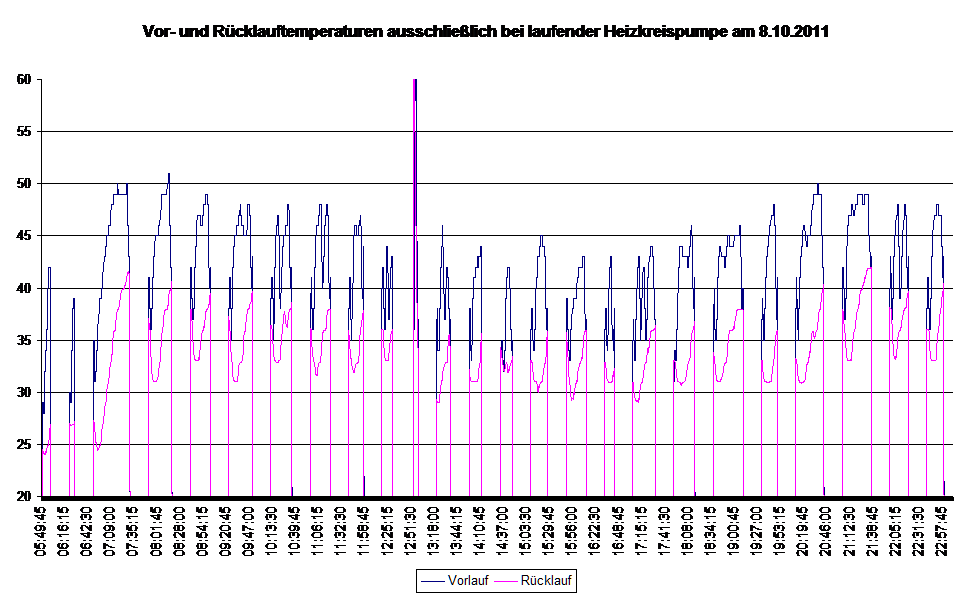Screen dimensions: 968x601
Task: Click the bottom y-axis value label
Action: tap(27, 496)
